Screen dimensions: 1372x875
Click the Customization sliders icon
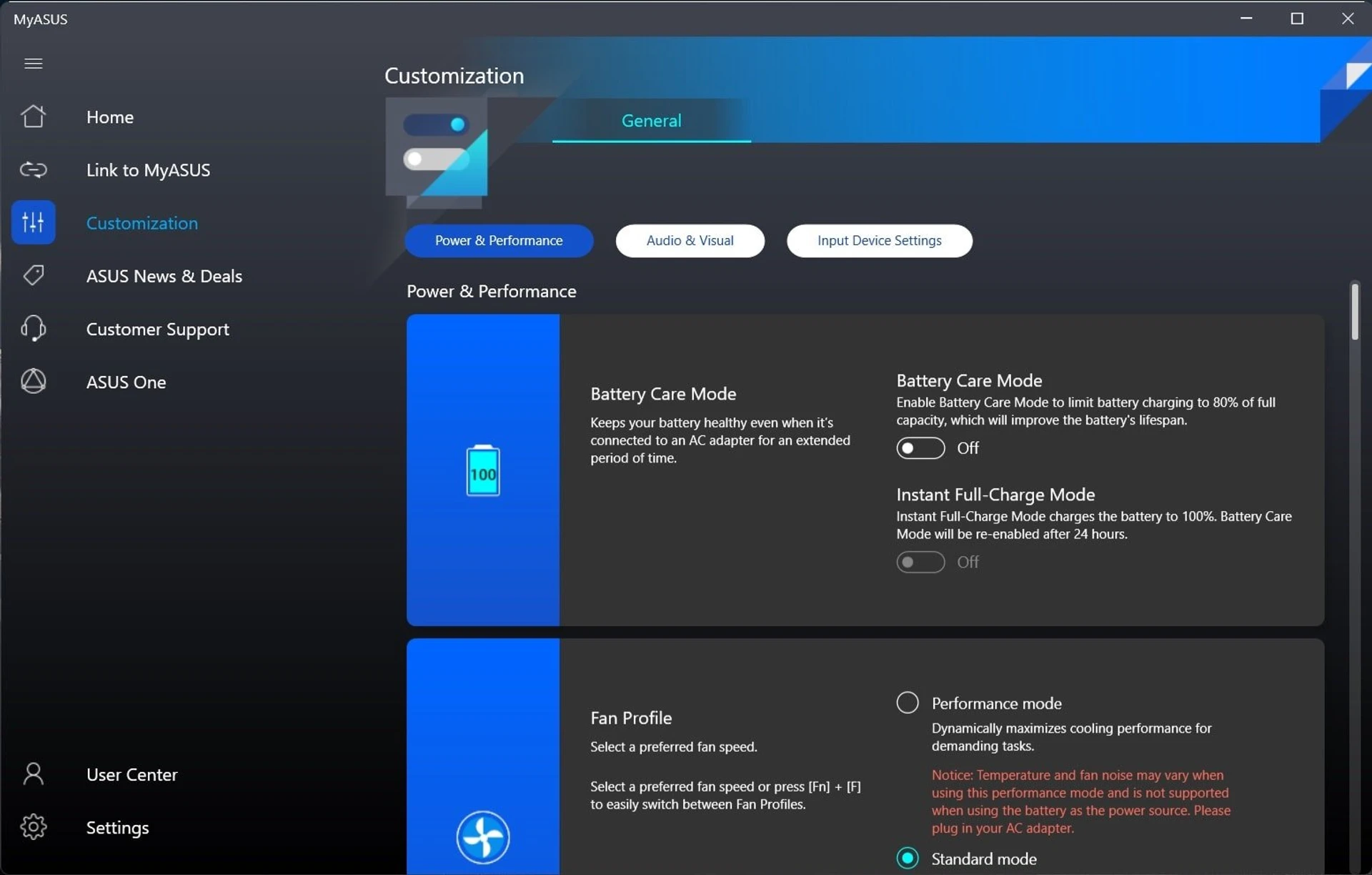coord(33,222)
